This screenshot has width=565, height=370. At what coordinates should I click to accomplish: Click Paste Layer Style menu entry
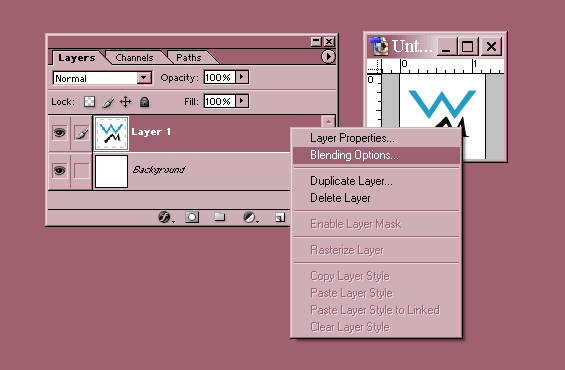(x=376, y=293)
